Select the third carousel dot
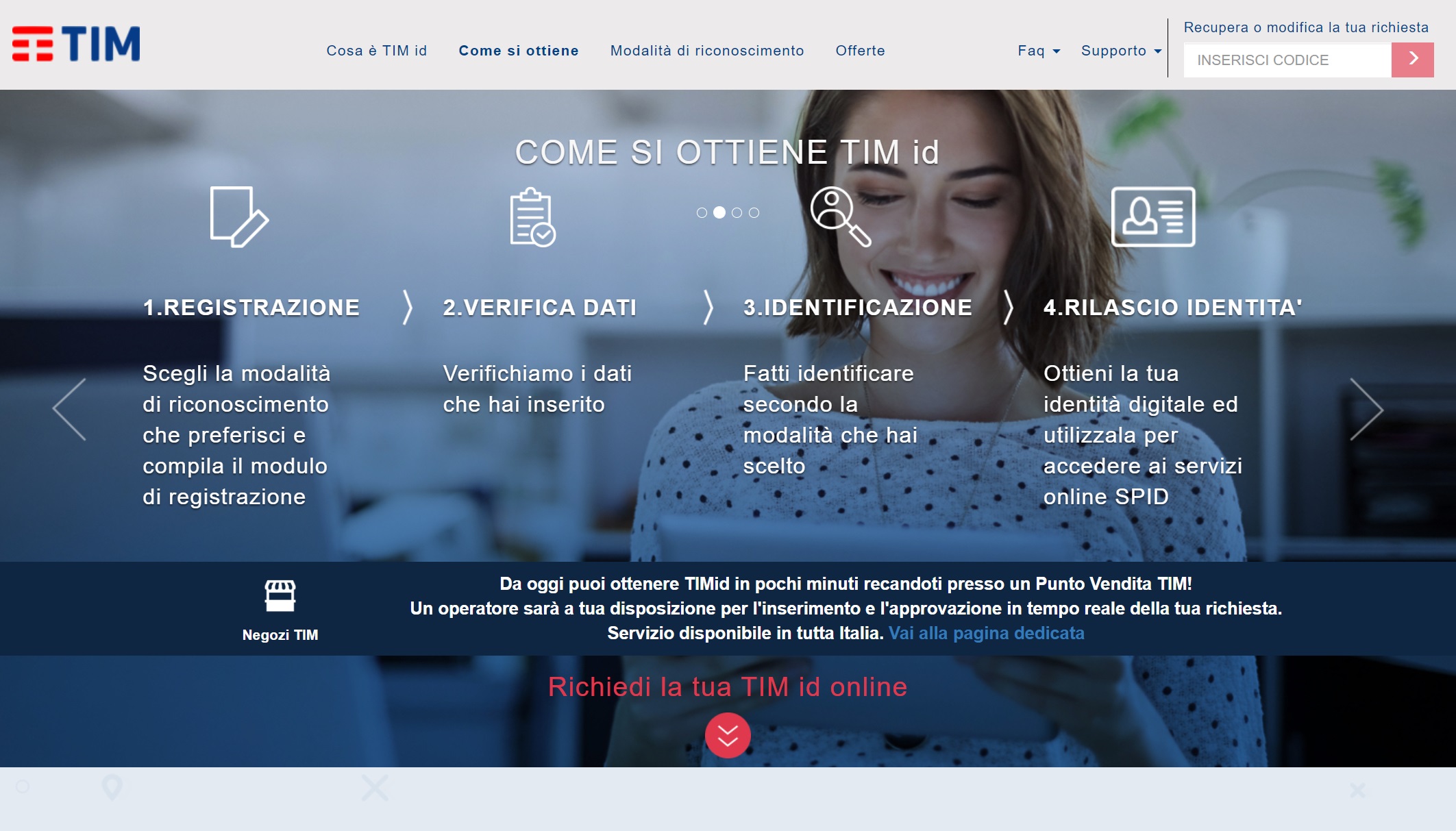Viewport: 1456px width, 831px height. [x=737, y=213]
